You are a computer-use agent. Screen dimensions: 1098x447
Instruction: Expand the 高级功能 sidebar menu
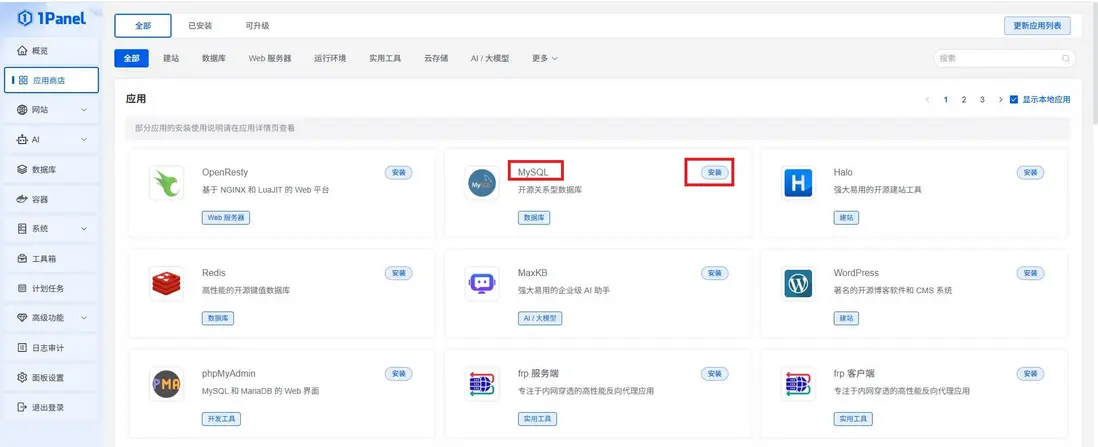[51, 317]
